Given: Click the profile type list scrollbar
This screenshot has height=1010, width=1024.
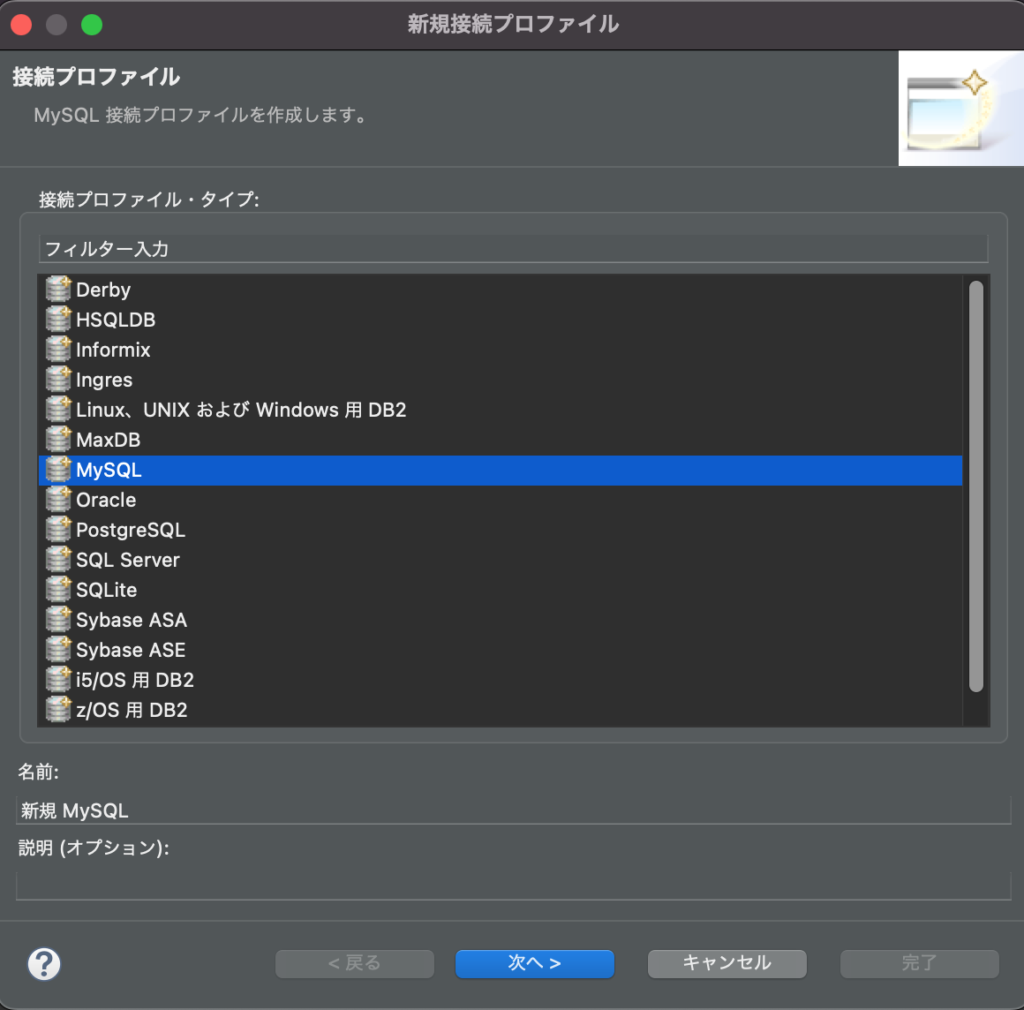Looking at the screenshot, I should pyautogui.click(x=976, y=486).
